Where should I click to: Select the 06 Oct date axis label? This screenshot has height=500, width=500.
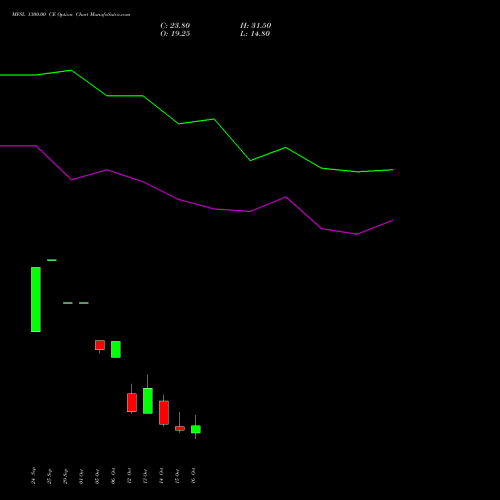[x=113, y=476]
